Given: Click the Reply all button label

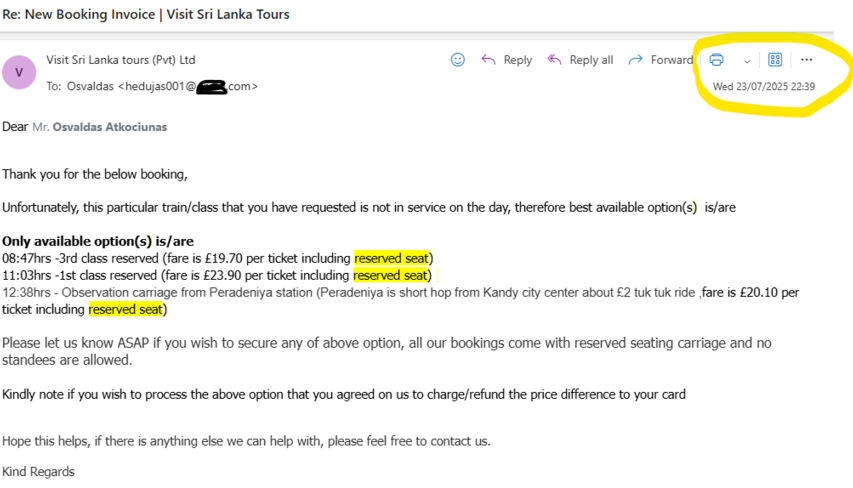Looking at the screenshot, I should [591, 60].
